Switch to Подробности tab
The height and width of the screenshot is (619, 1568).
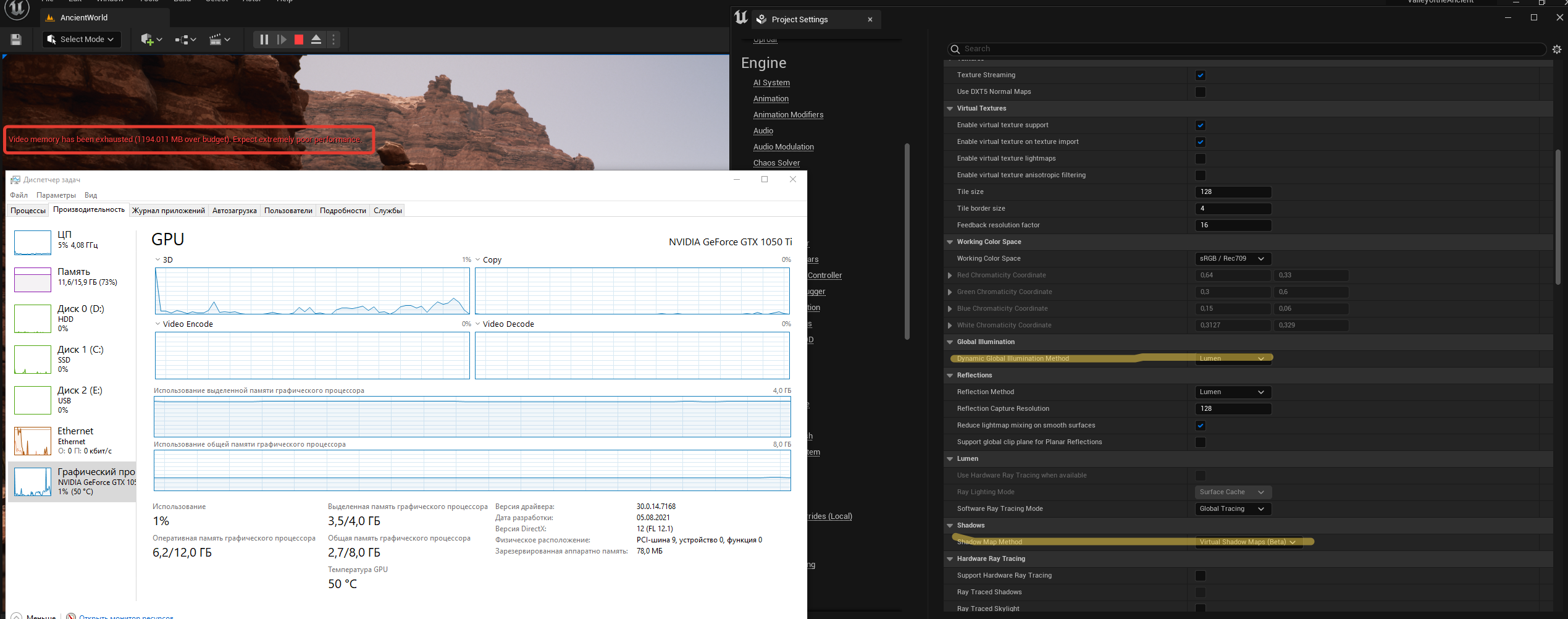(343, 211)
